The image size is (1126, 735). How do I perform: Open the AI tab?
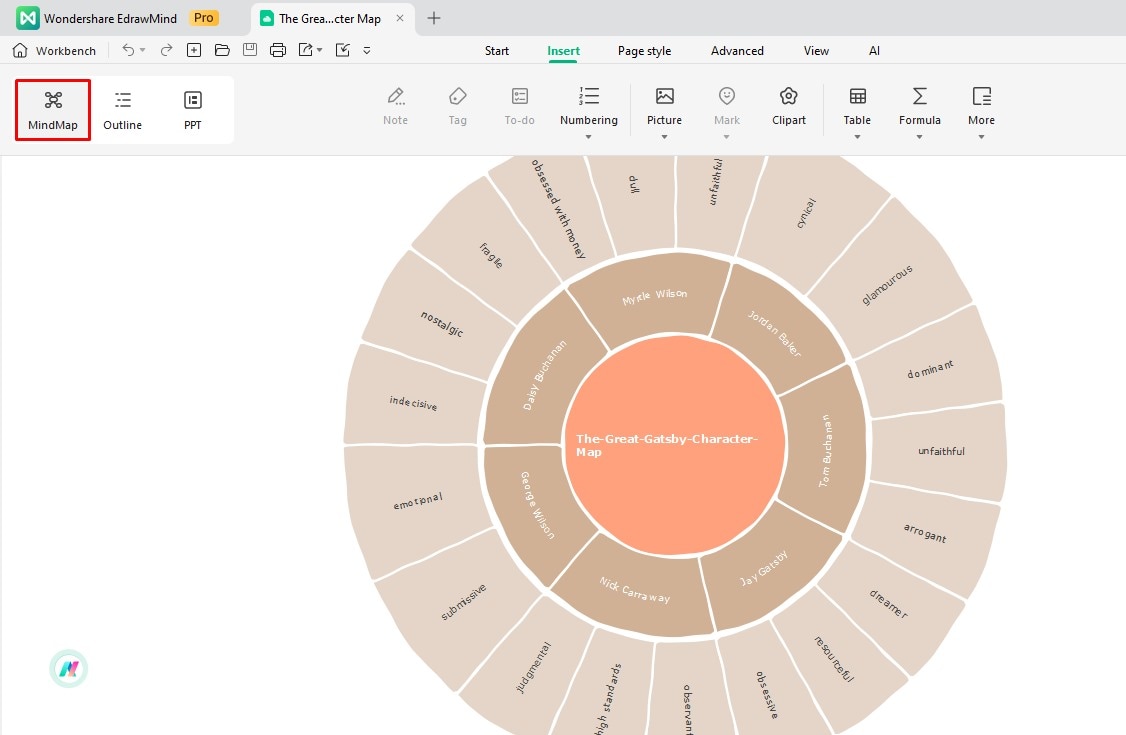[874, 51]
